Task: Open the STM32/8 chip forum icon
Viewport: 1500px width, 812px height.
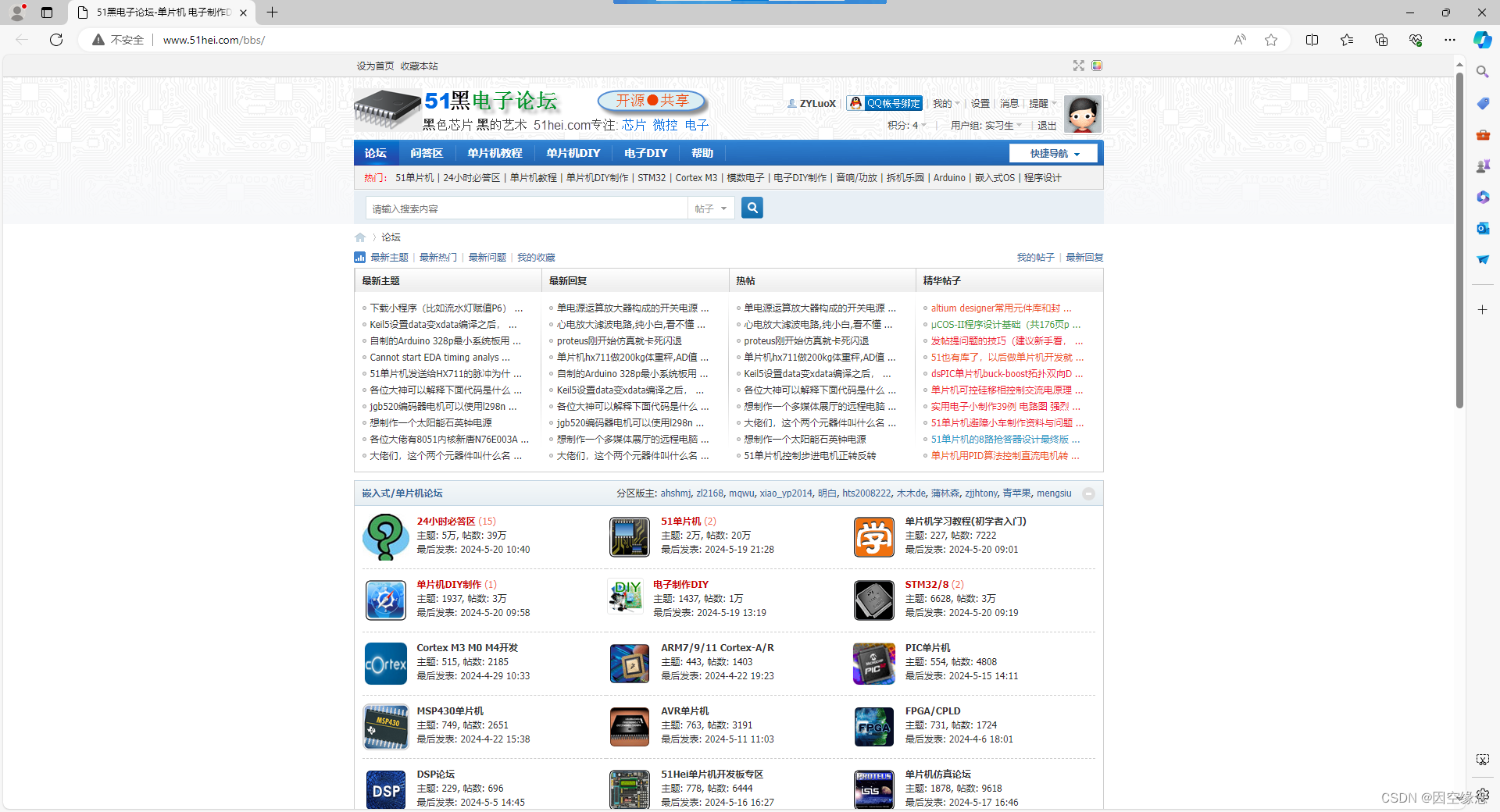Action: coord(873,600)
